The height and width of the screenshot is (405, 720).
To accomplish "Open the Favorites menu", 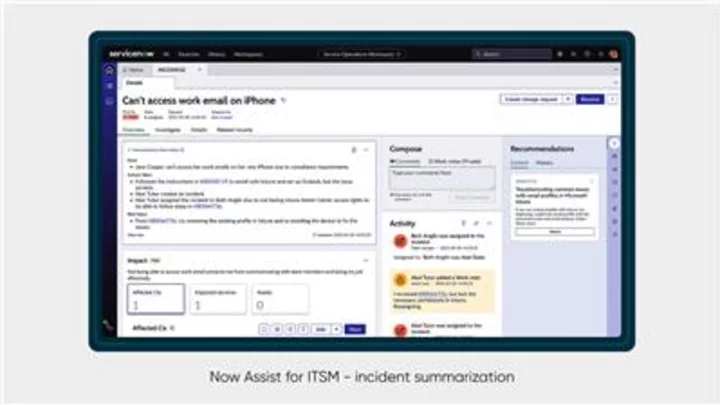I will click(x=189, y=54).
